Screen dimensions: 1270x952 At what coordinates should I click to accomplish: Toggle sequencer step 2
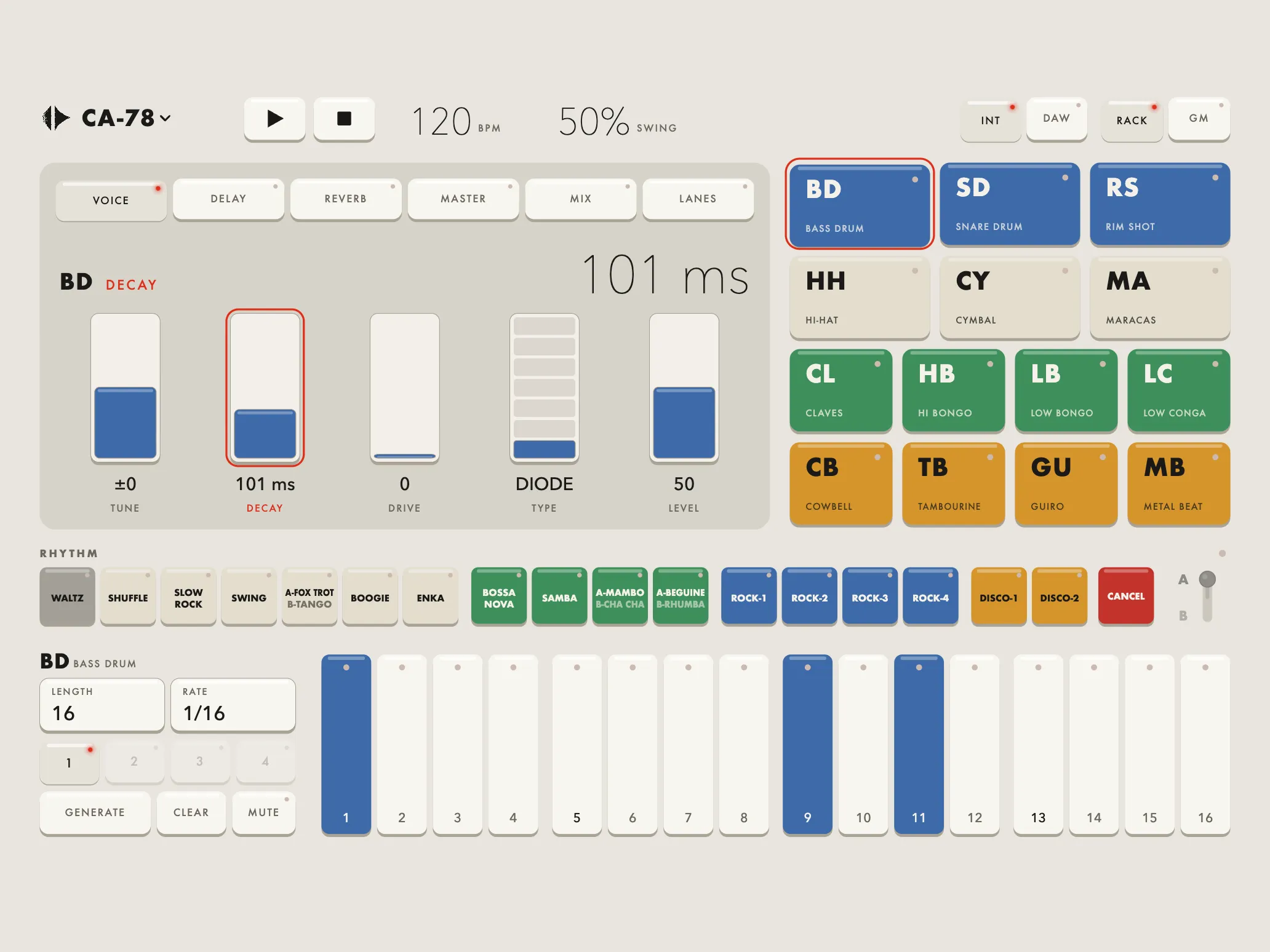tap(402, 744)
